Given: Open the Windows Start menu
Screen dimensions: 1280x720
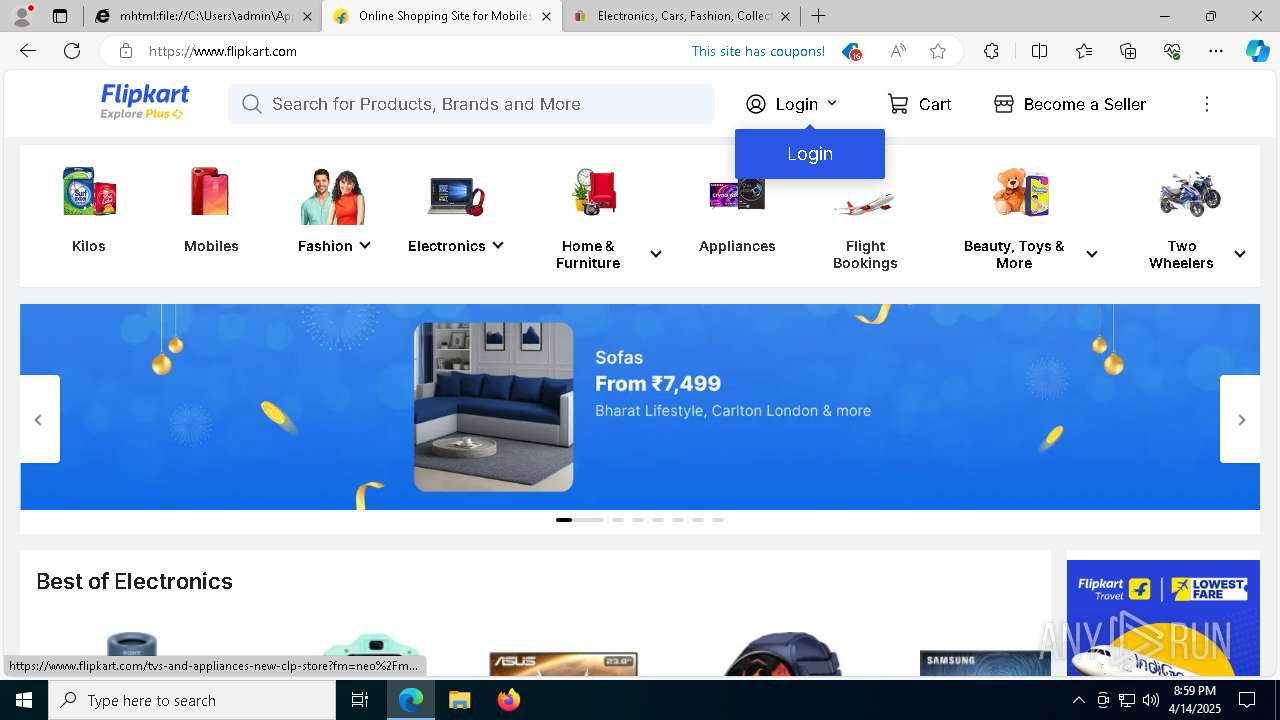Looking at the screenshot, I should click(x=24, y=700).
